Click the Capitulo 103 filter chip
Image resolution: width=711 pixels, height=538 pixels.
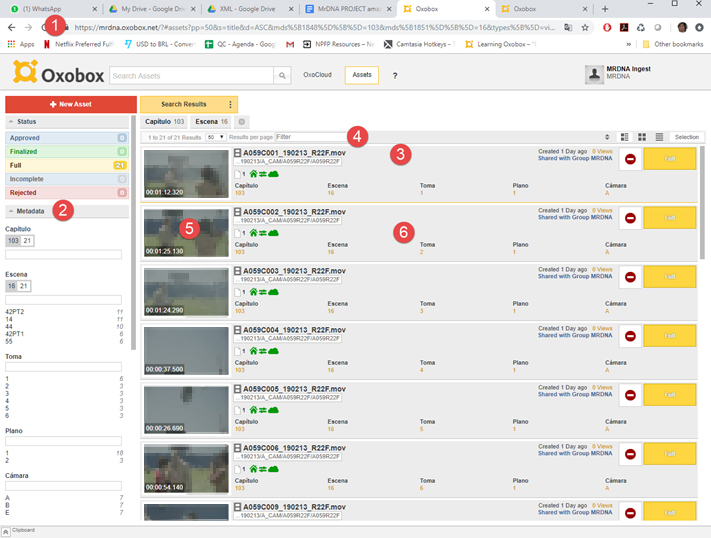(x=164, y=122)
